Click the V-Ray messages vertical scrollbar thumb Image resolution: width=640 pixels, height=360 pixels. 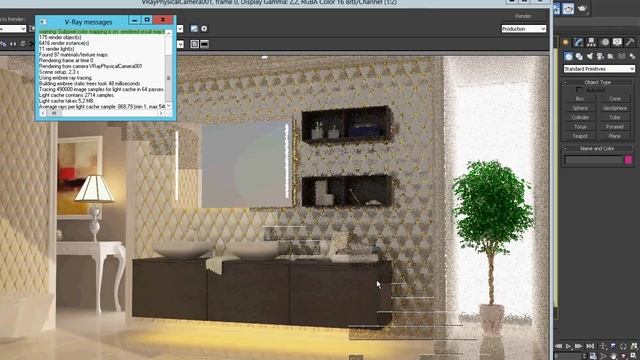pos(169,78)
